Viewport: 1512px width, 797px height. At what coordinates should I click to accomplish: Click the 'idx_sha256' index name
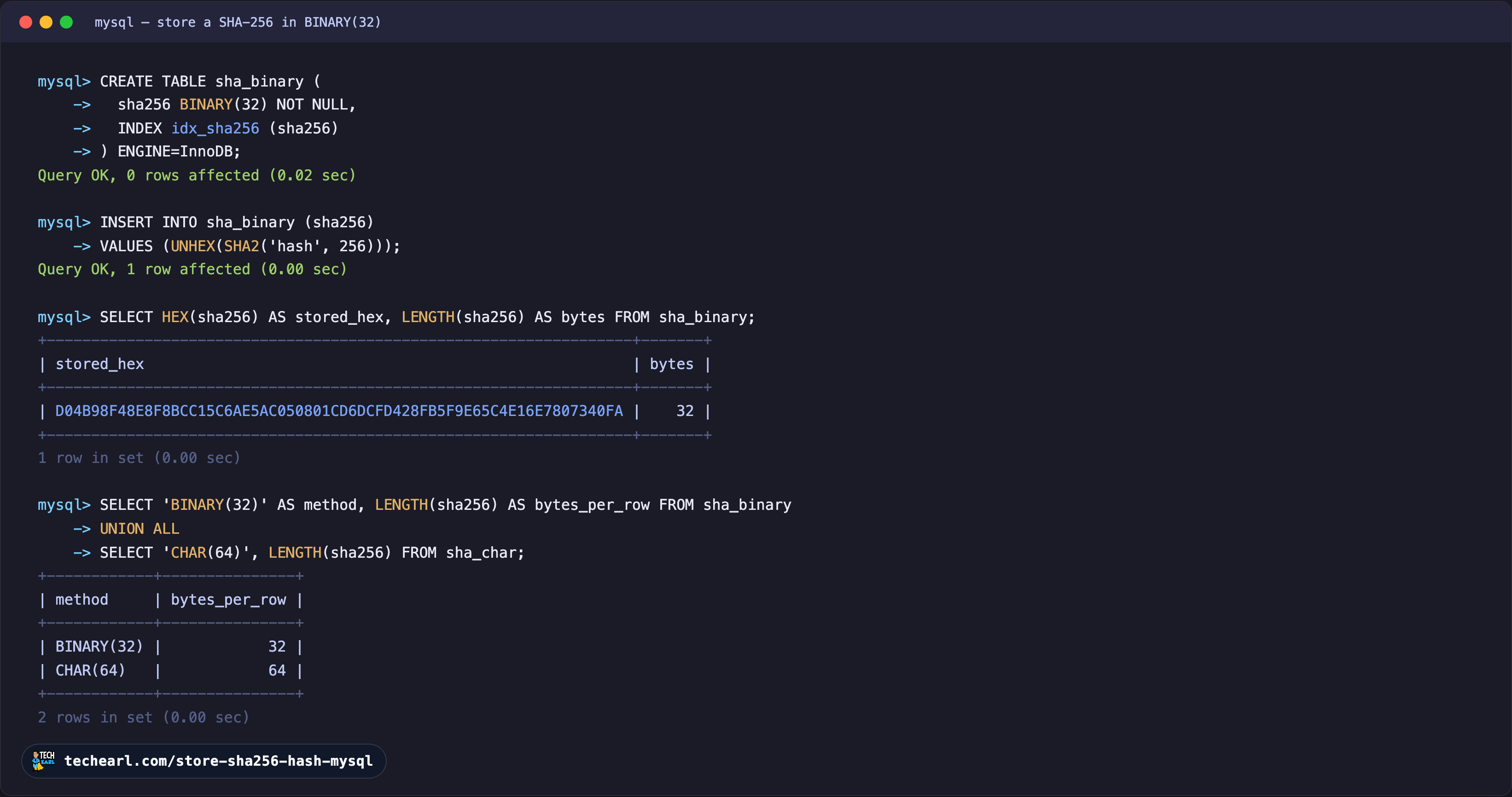215,128
